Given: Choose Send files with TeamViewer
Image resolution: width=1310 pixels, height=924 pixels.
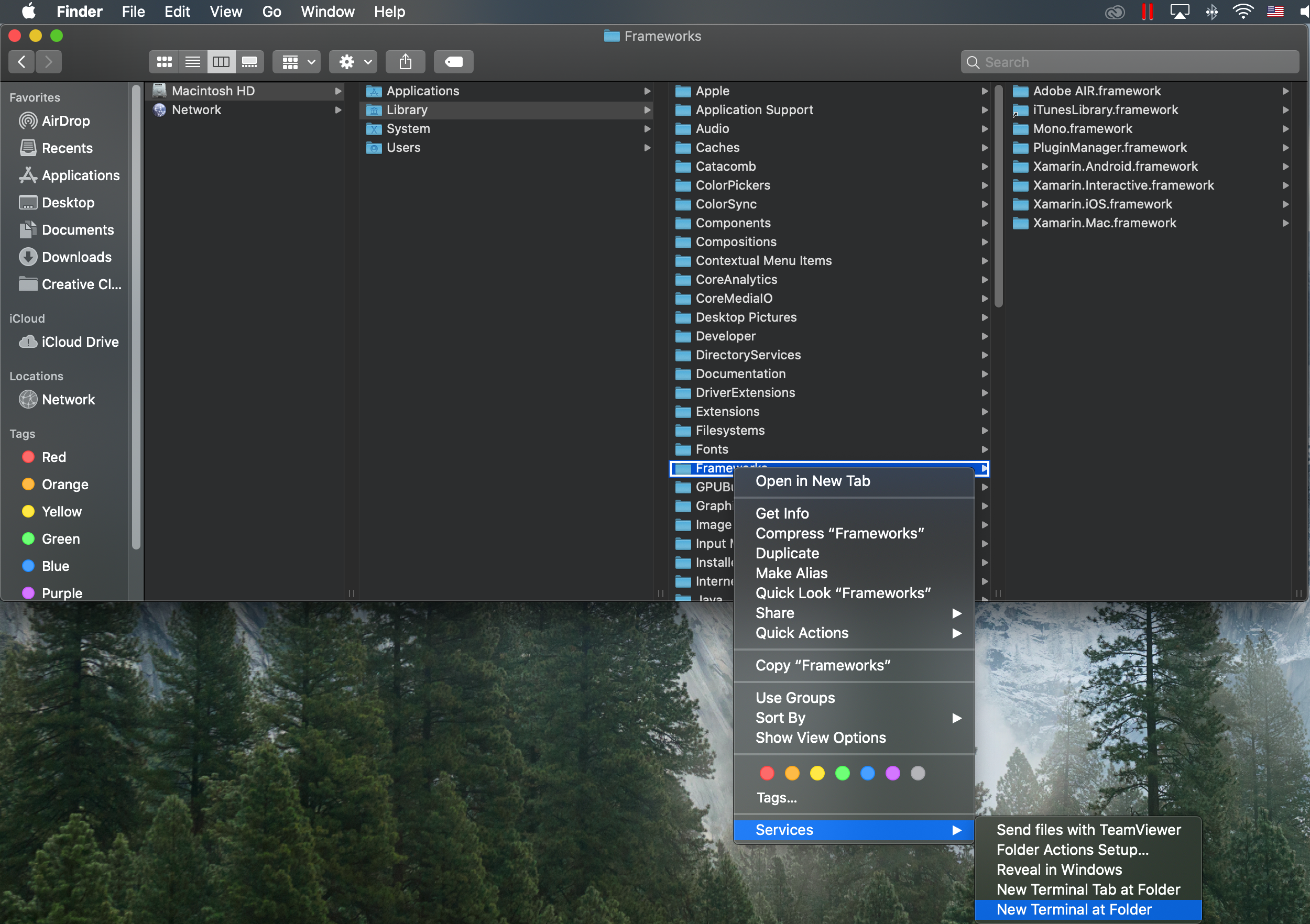Looking at the screenshot, I should click(x=1088, y=829).
